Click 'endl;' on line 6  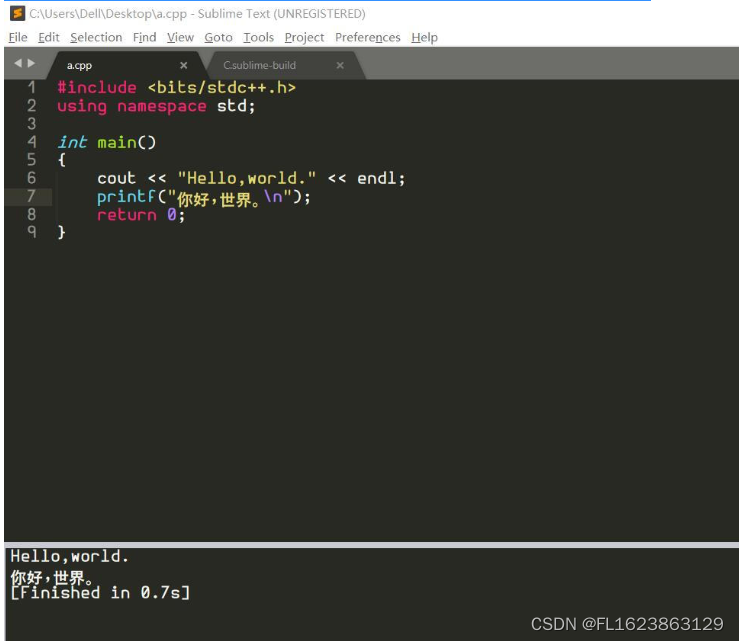tap(381, 178)
